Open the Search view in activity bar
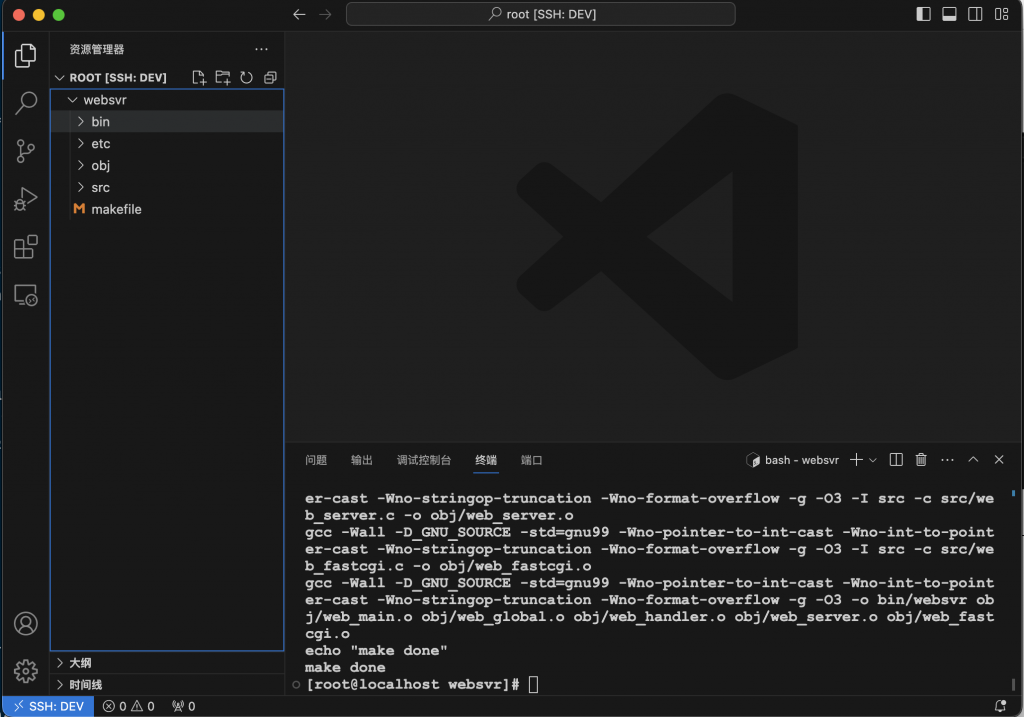The height and width of the screenshot is (717, 1024). tap(26, 103)
